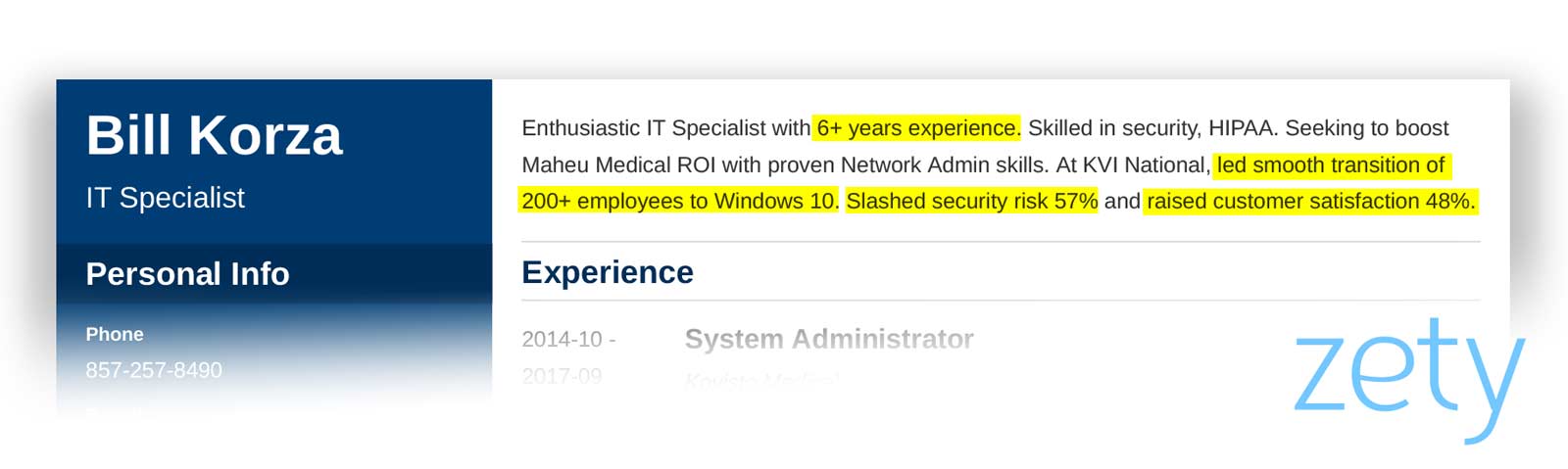Screen dimensions: 1568x469
Task: Click the Experience section heading
Action: [608, 272]
